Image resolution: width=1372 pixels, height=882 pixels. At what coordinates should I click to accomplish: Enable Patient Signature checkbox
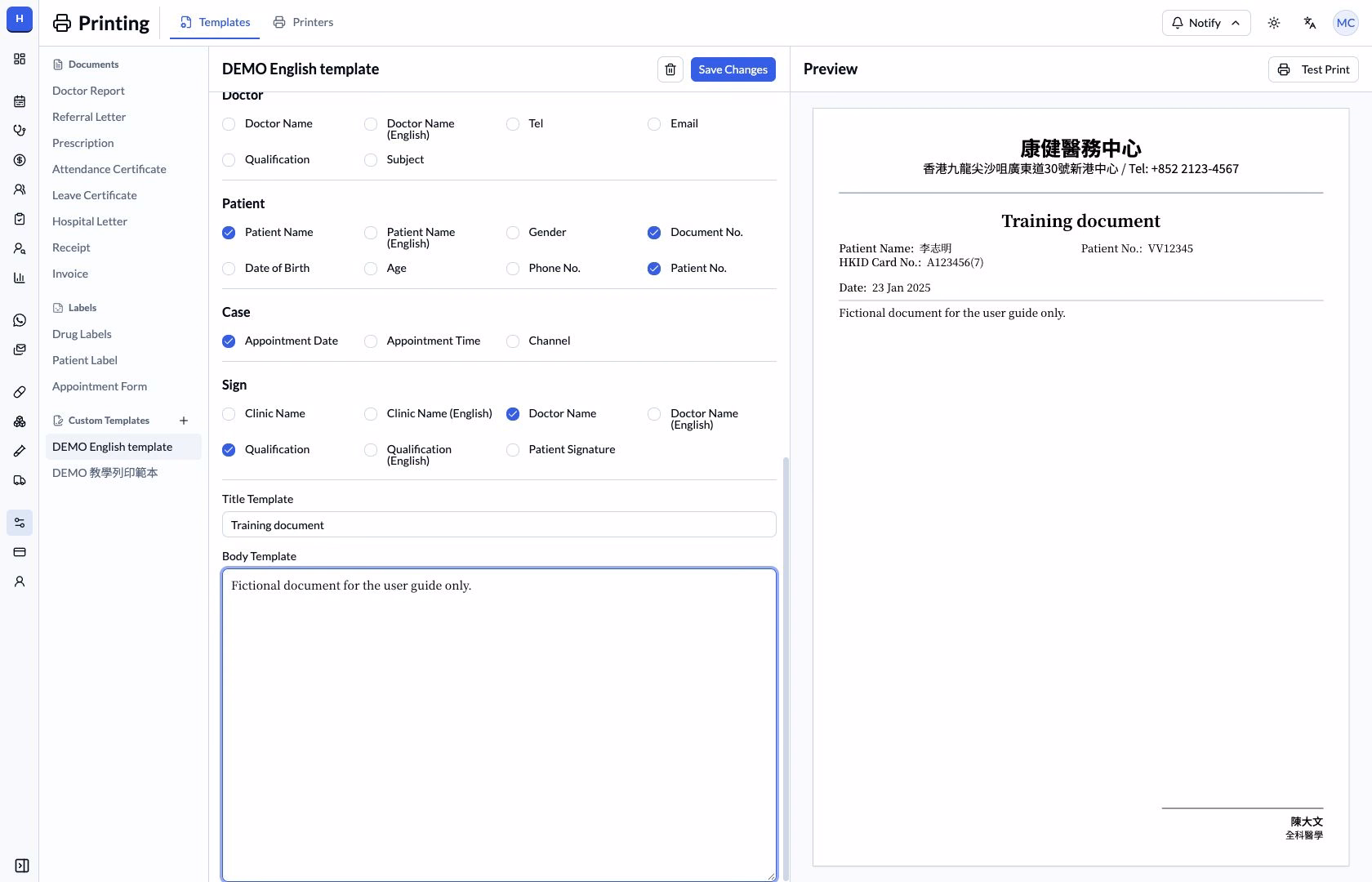[x=513, y=450]
